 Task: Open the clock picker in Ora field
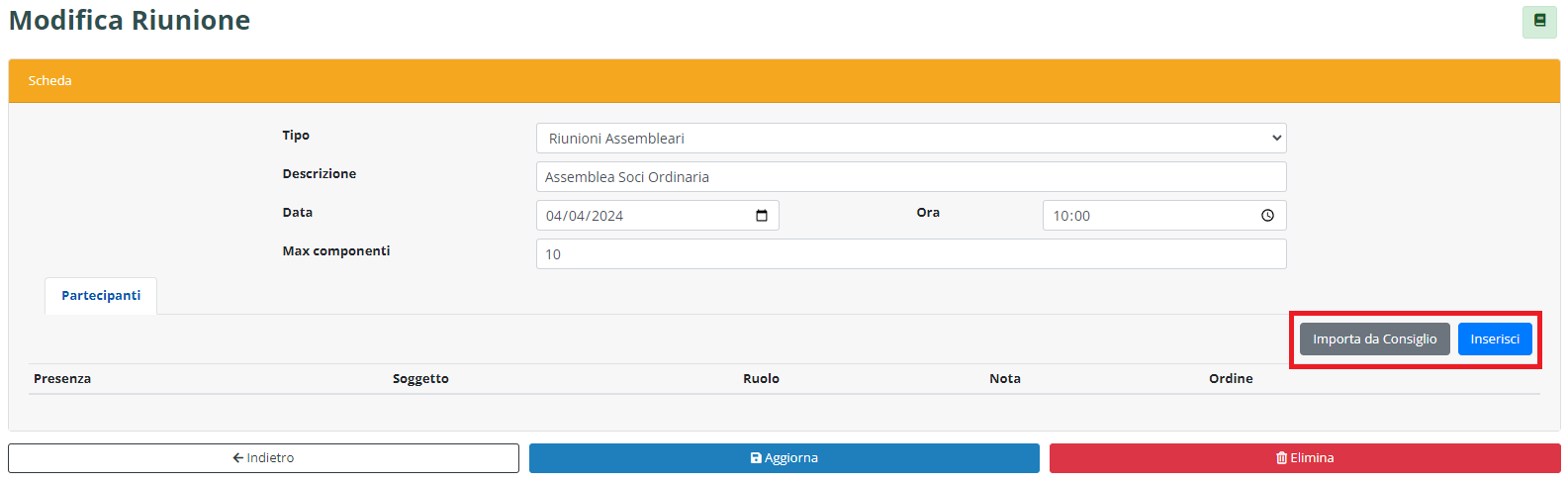[x=1267, y=216]
